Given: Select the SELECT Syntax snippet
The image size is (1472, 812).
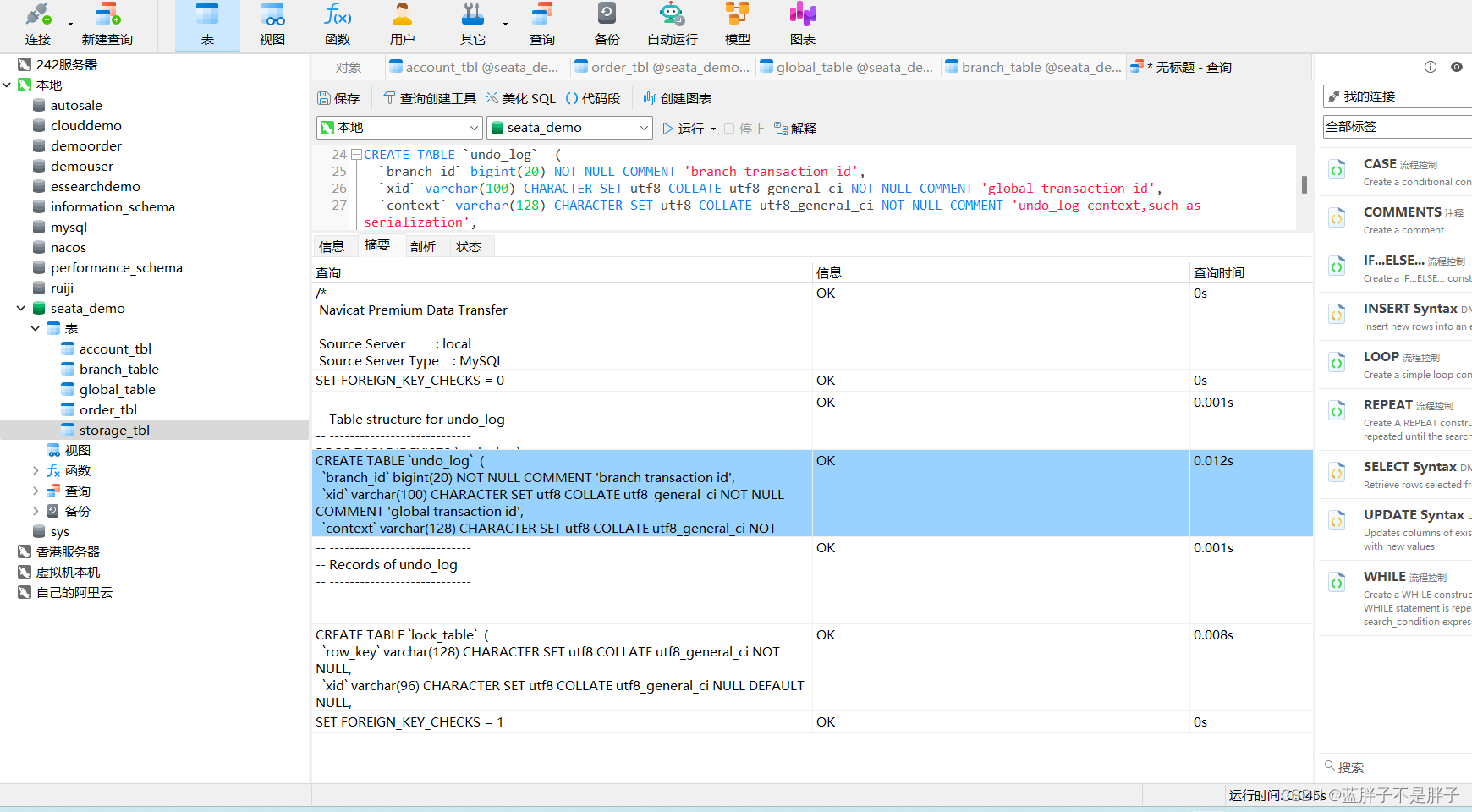Looking at the screenshot, I should 1396,475.
